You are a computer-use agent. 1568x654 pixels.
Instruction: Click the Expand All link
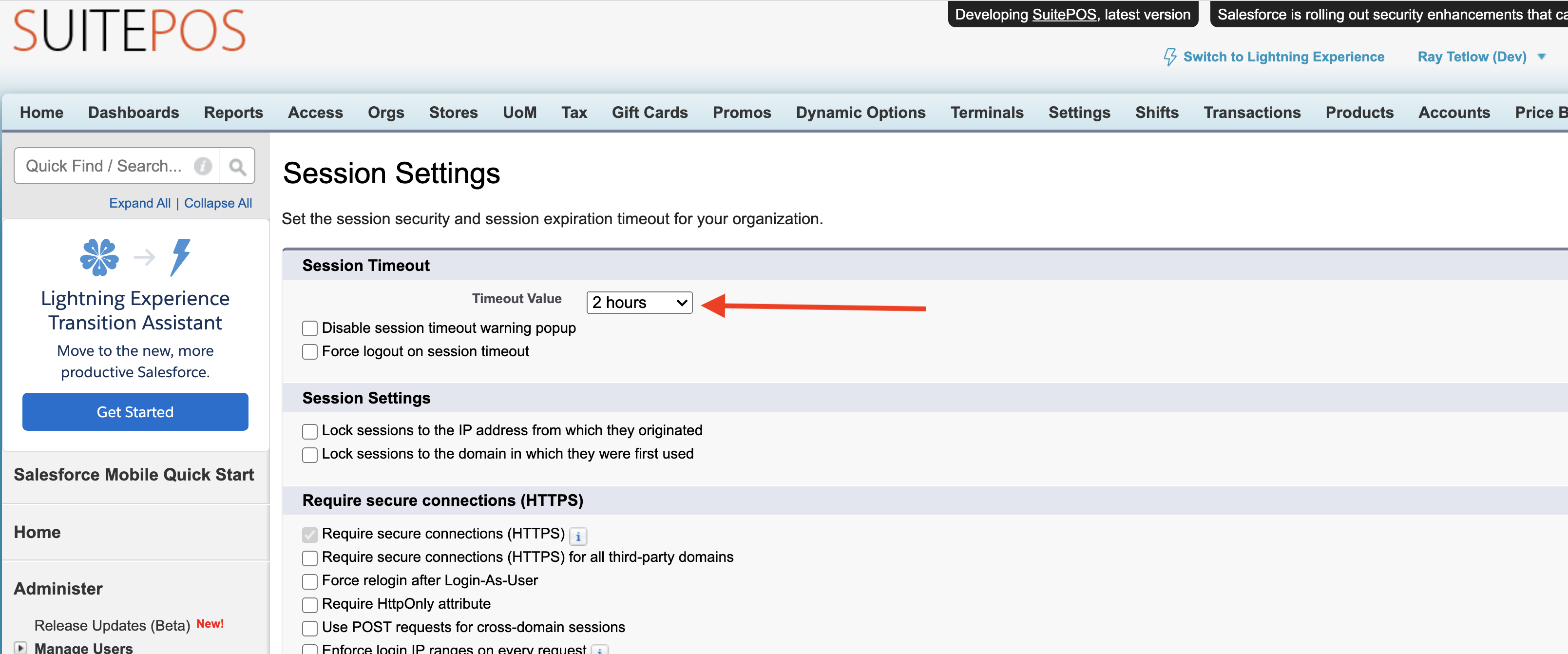pos(139,203)
